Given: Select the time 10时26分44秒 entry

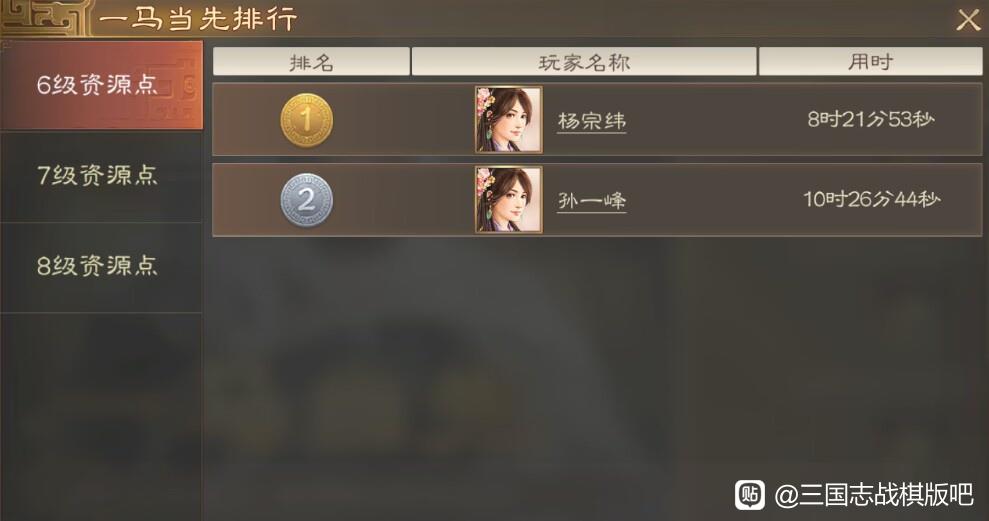Looking at the screenshot, I should pyautogui.click(x=871, y=199).
